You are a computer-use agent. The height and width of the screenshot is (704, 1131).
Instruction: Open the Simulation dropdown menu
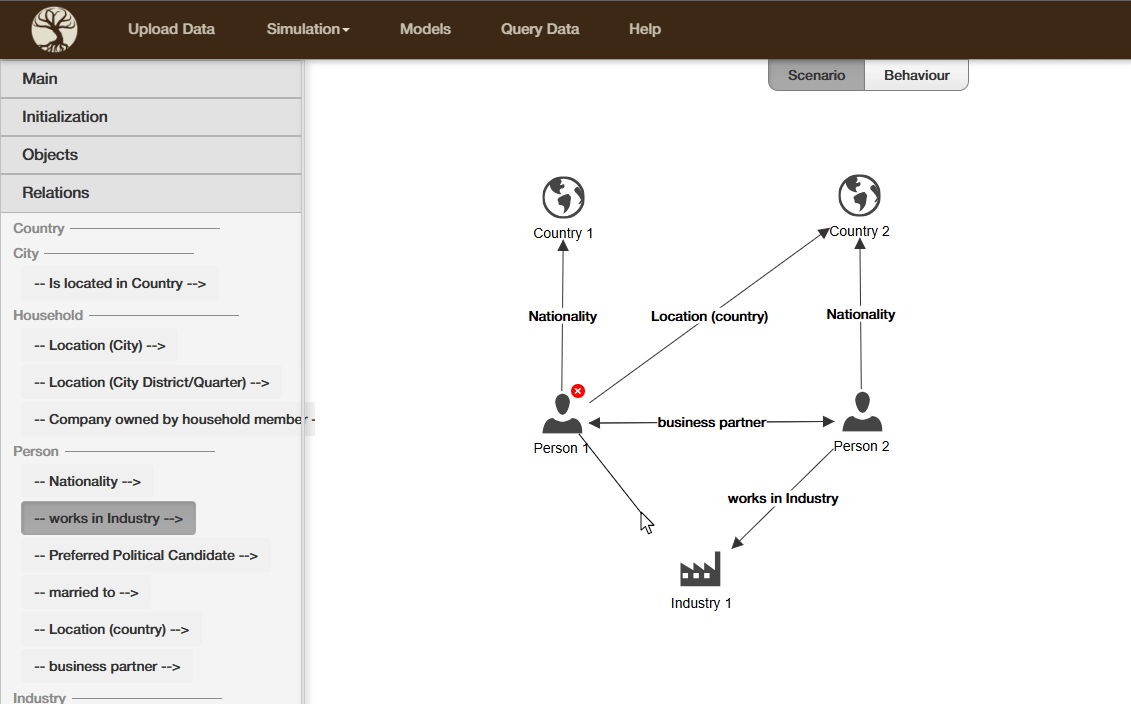pos(307,29)
